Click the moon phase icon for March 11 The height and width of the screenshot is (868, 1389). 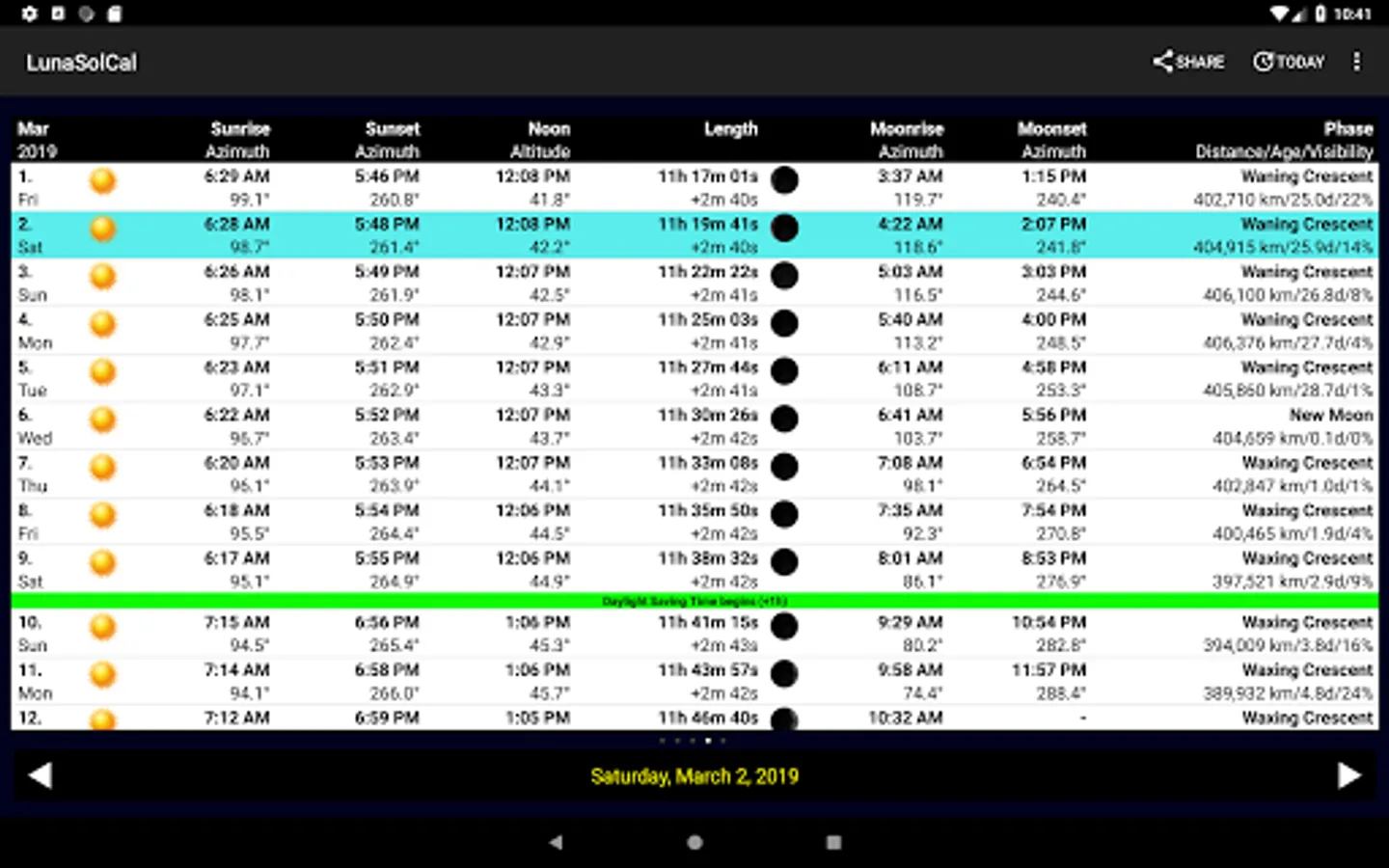tap(785, 675)
